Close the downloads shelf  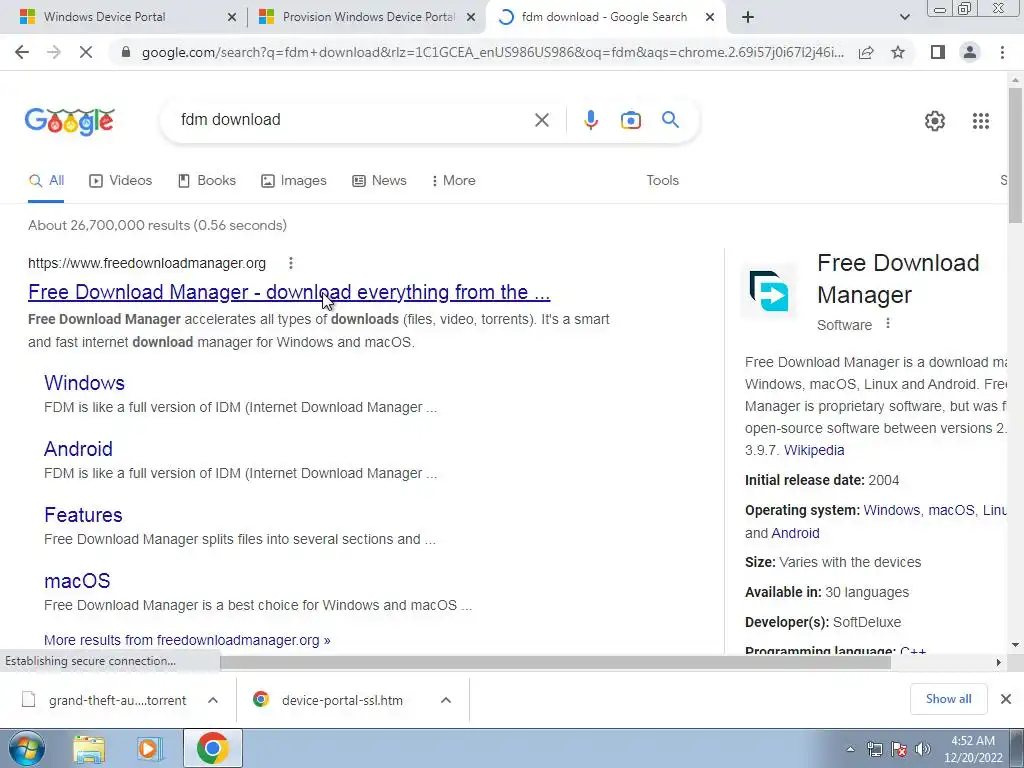click(1006, 699)
